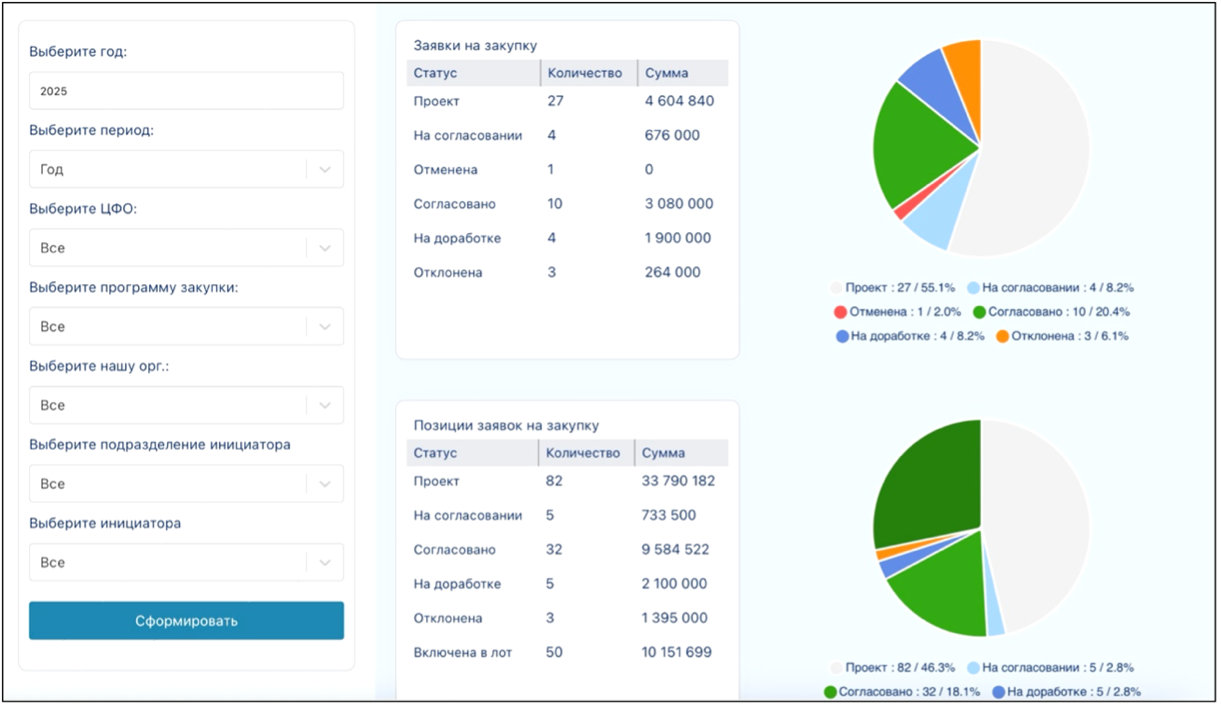The height and width of the screenshot is (708, 1221).
Task: Click the year input field showing 2025
Action: (186, 91)
